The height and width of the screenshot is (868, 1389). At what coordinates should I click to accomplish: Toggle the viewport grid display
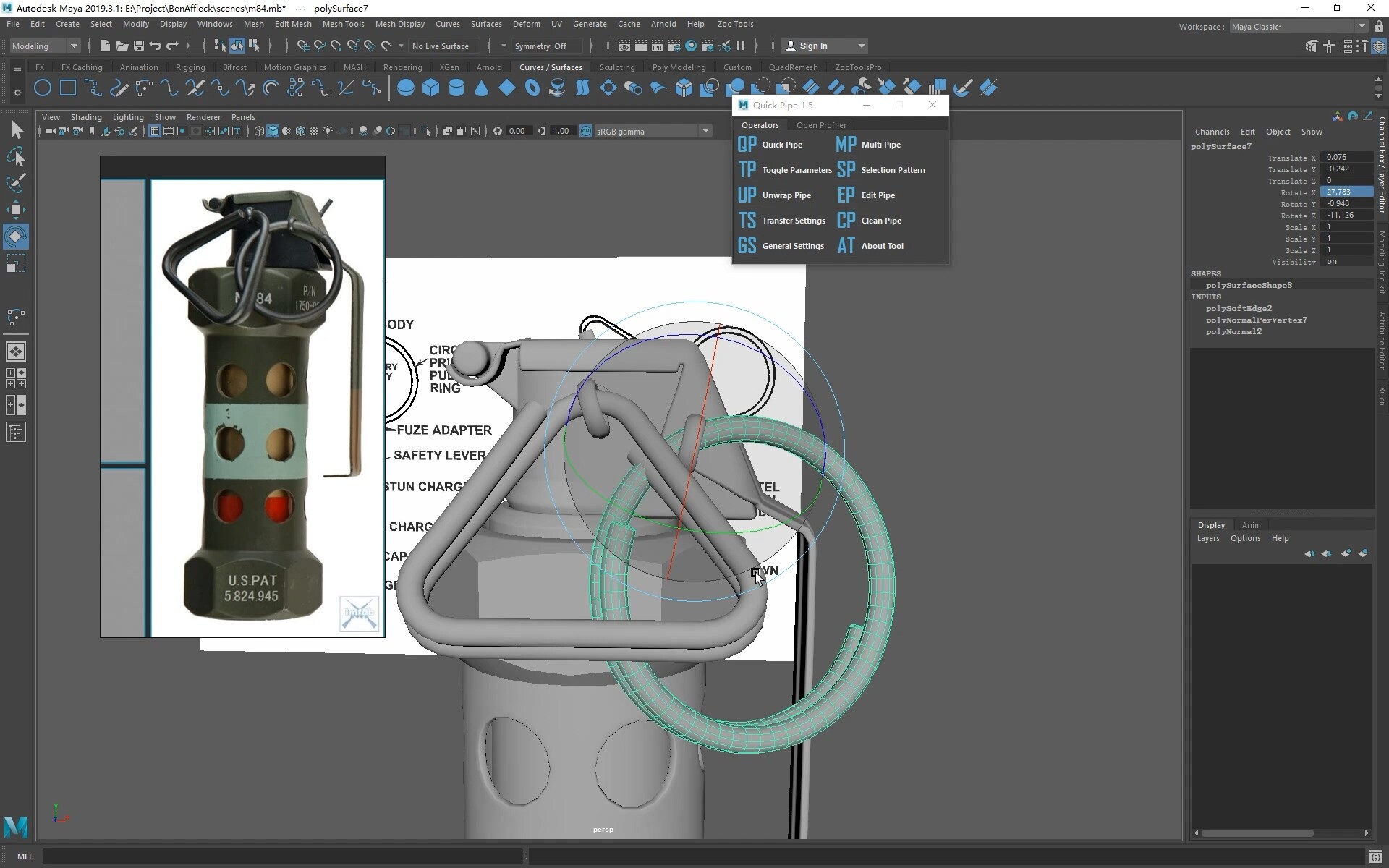tap(154, 131)
